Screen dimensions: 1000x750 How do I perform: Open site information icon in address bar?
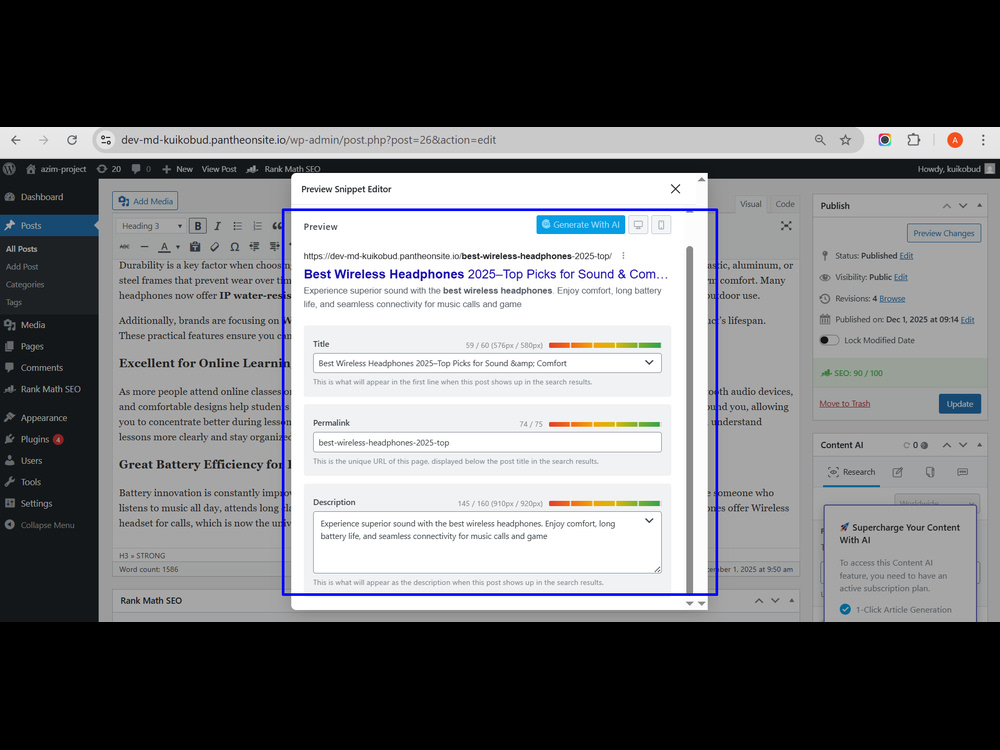(106, 140)
